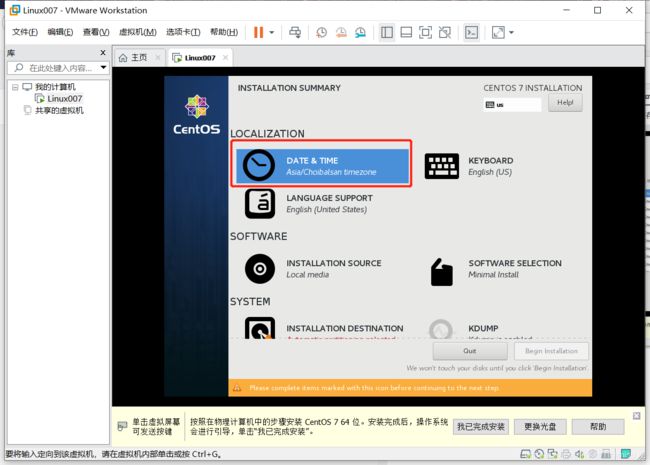Click the language support á icon
This screenshot has height=465, width=650.
pos(260,203)
